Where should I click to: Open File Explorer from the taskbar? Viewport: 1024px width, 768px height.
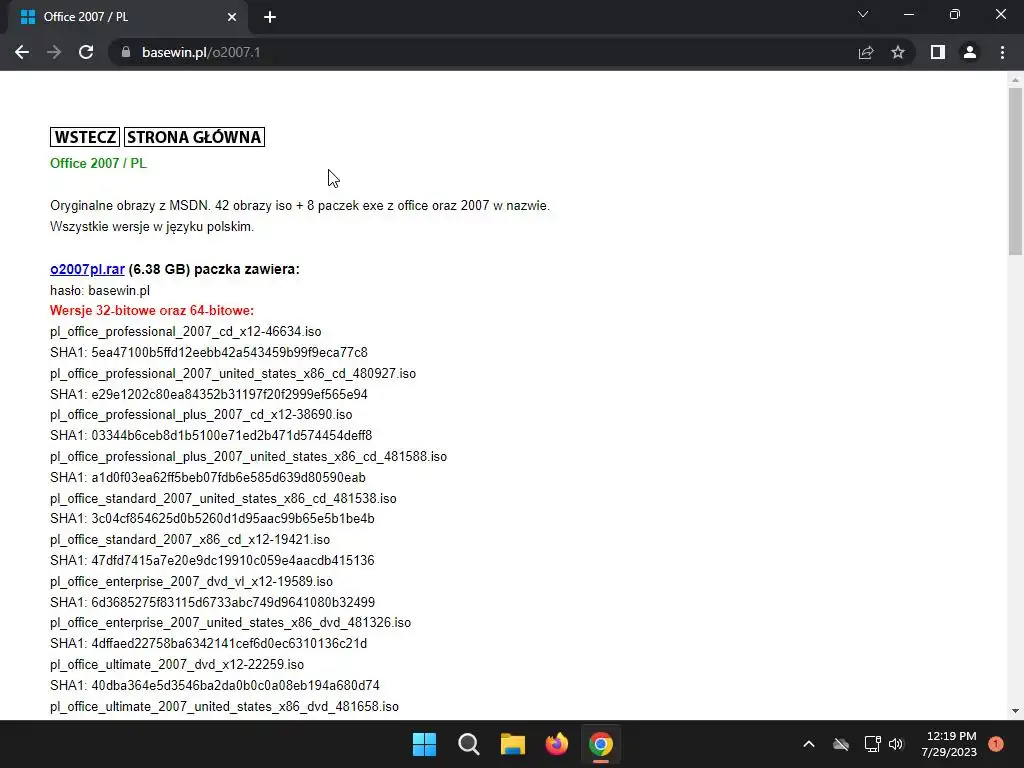pos(513,744)
